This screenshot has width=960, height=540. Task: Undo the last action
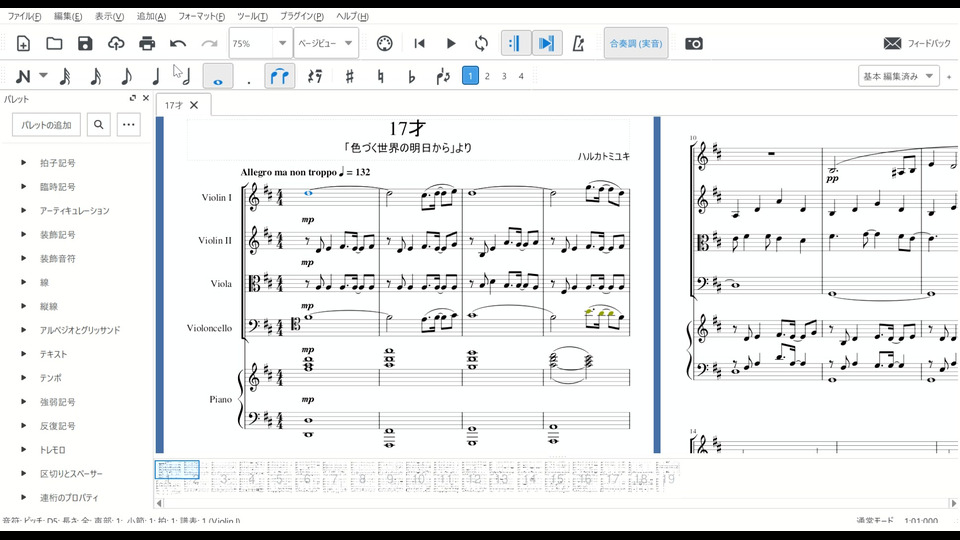[178, 43]
